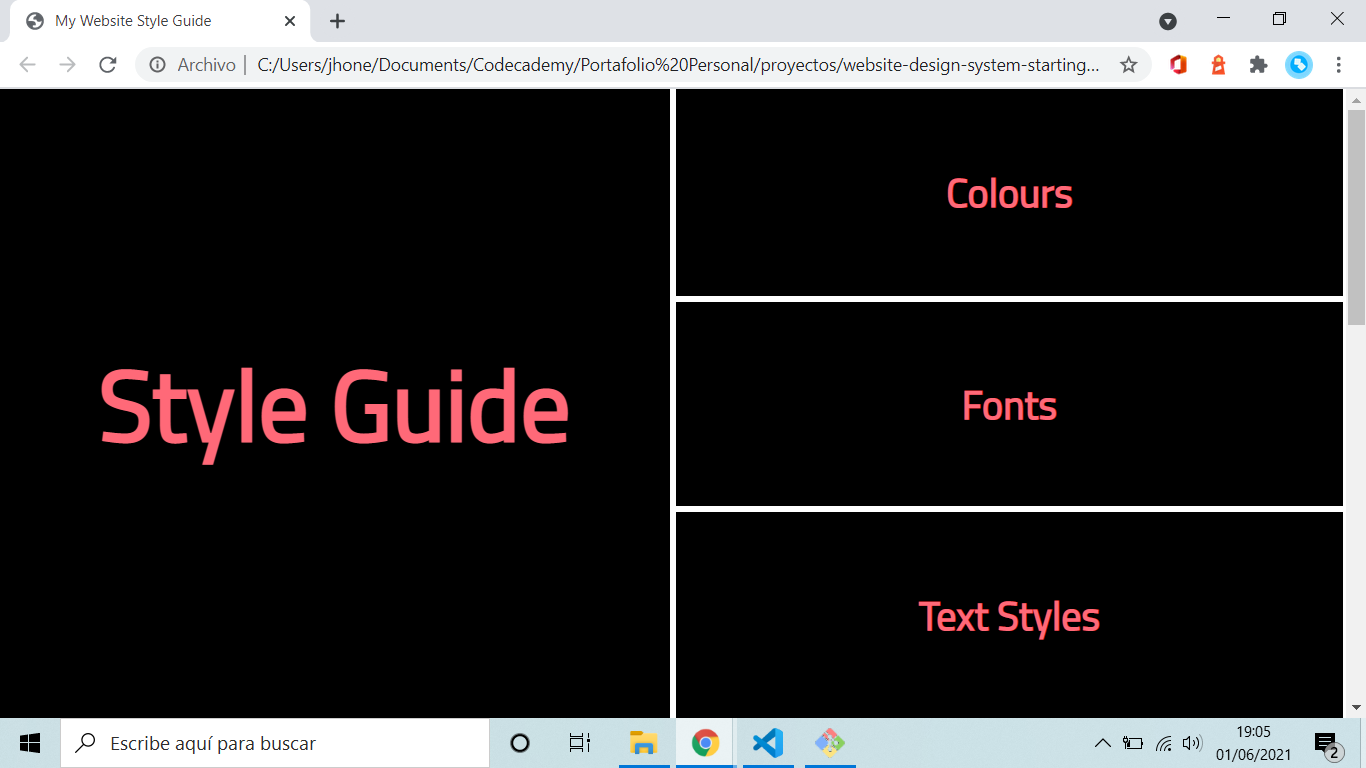Image resolution: width=1366 pixels, height=768 pixels.
Task: Click the blue profile avatar icon
Action: [1299, 65]
